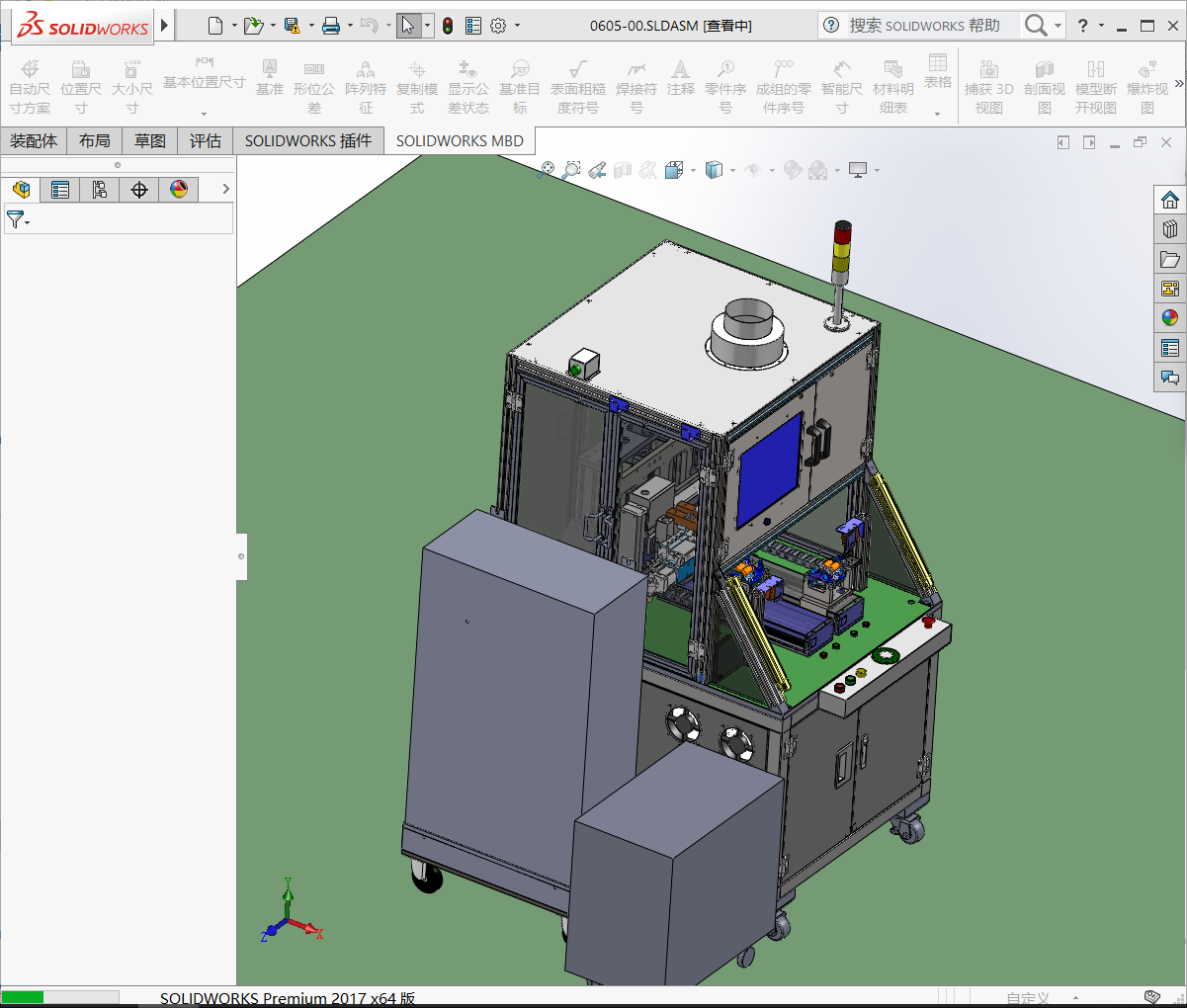
Task: Open the filter funnel dropdown
Action: tap(18, 219)
